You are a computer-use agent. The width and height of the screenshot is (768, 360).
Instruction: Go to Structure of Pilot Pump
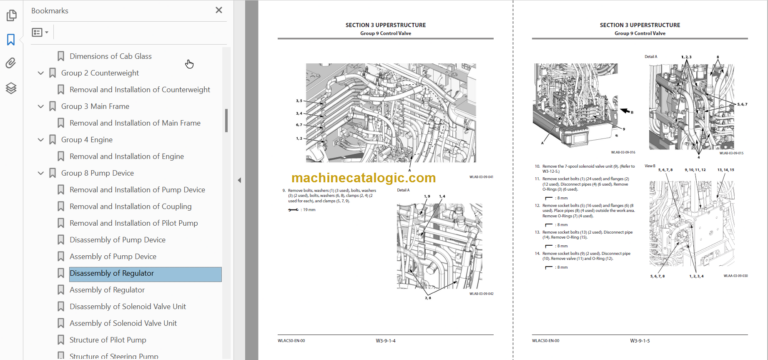108,340
